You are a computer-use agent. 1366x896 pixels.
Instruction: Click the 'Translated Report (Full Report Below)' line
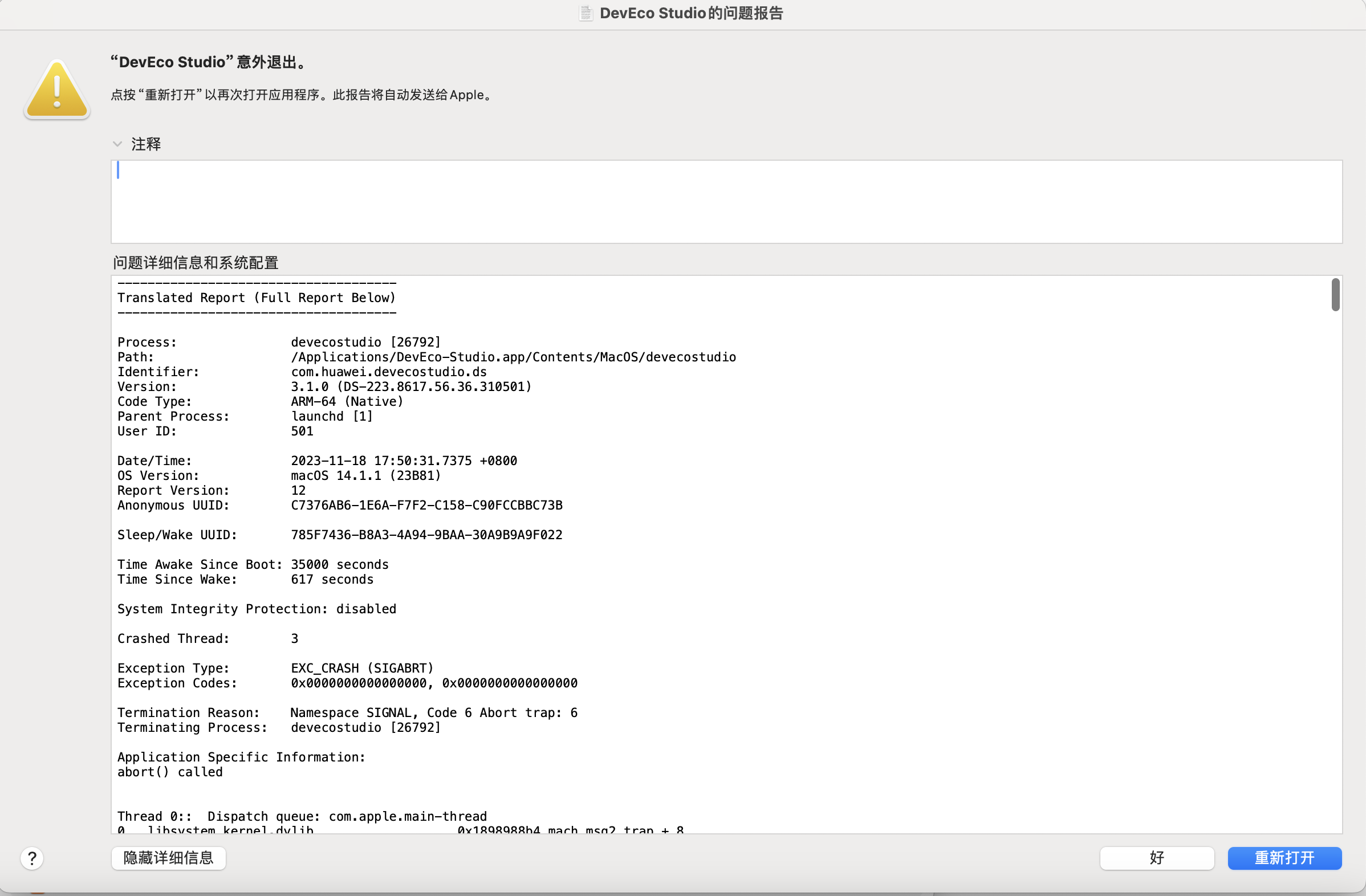click(257, 298)
